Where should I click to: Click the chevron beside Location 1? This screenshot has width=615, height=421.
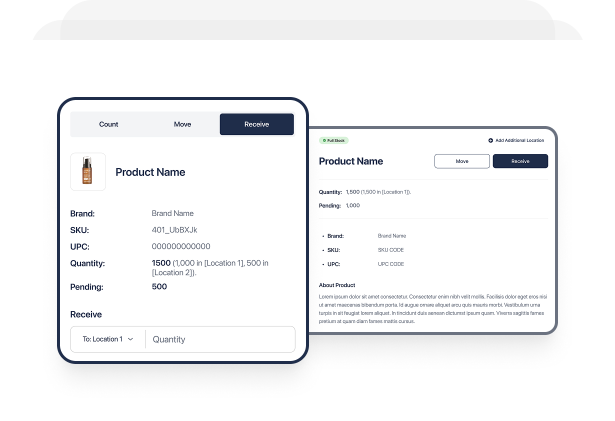[130, 339]
